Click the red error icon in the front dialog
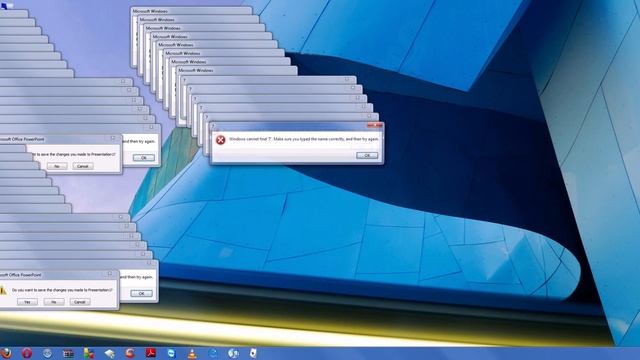This screenshot has width=640, height=360. click(220, 140)
